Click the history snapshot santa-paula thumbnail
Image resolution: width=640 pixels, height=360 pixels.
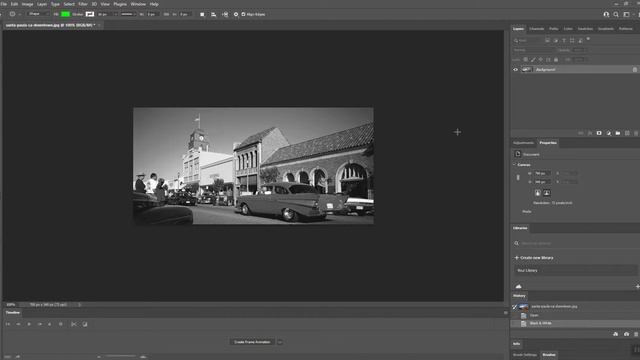[x=524, y=307]
